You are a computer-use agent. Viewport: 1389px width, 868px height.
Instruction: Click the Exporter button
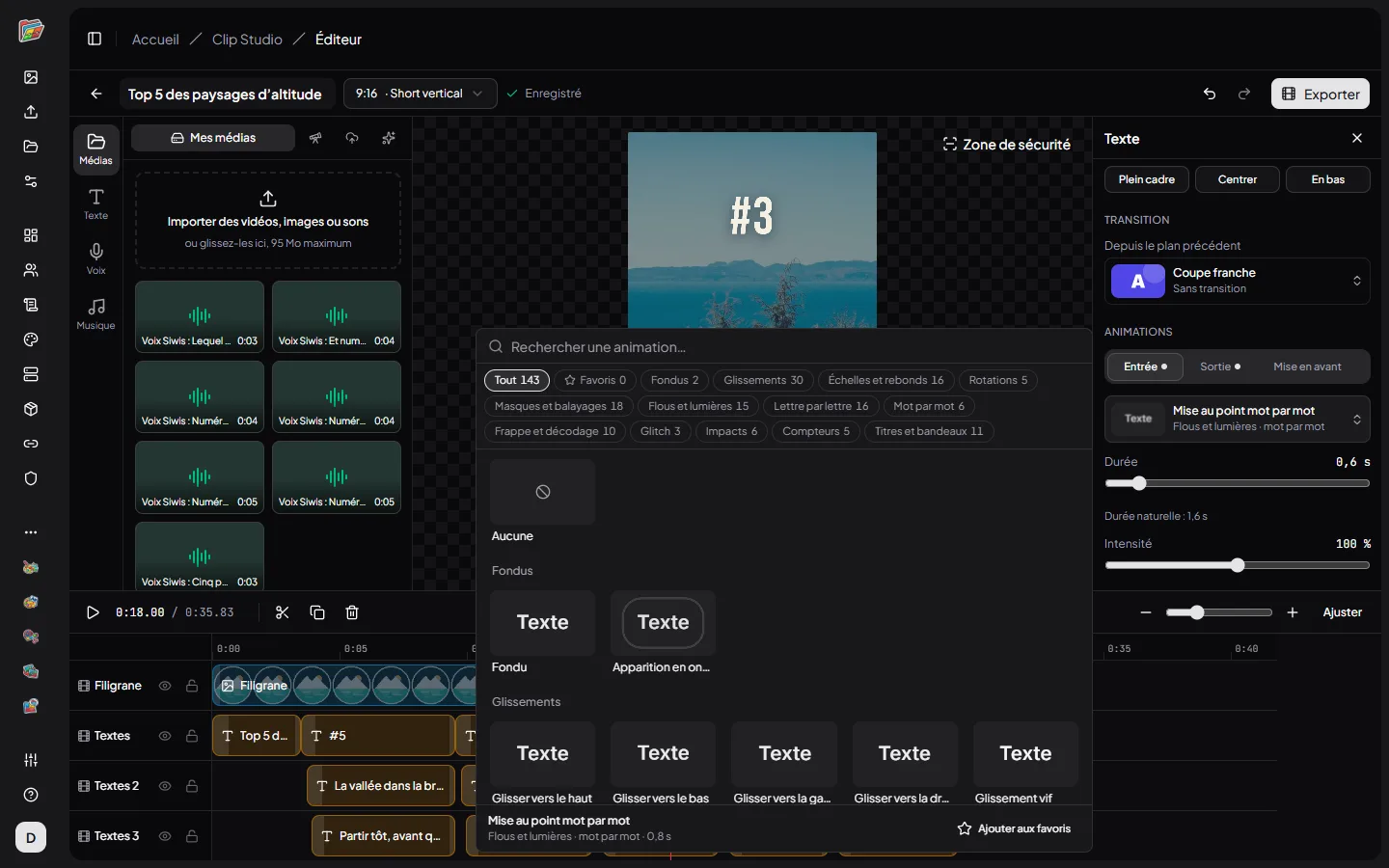(1321, 94)
